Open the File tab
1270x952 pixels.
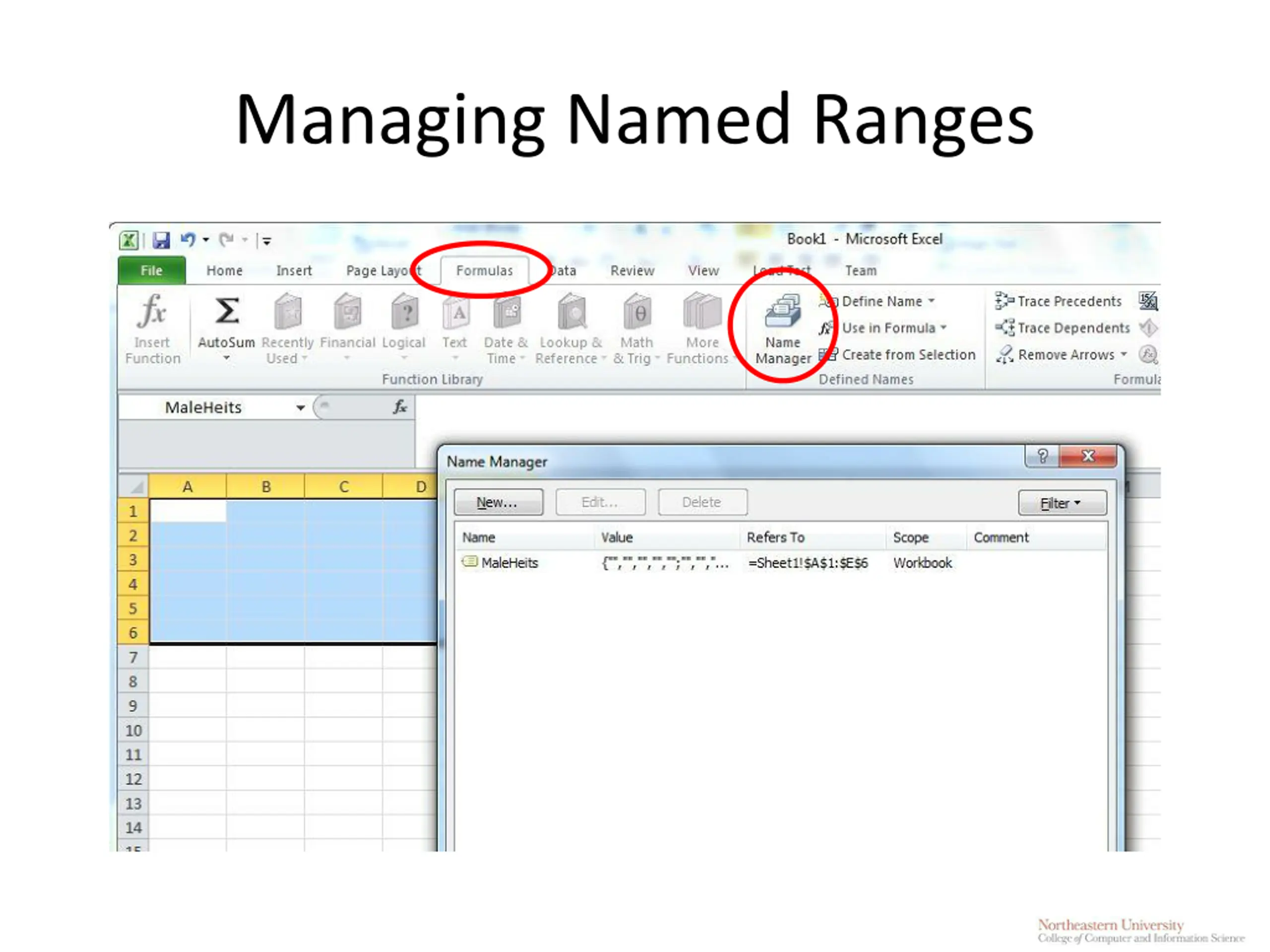[152, 270]
